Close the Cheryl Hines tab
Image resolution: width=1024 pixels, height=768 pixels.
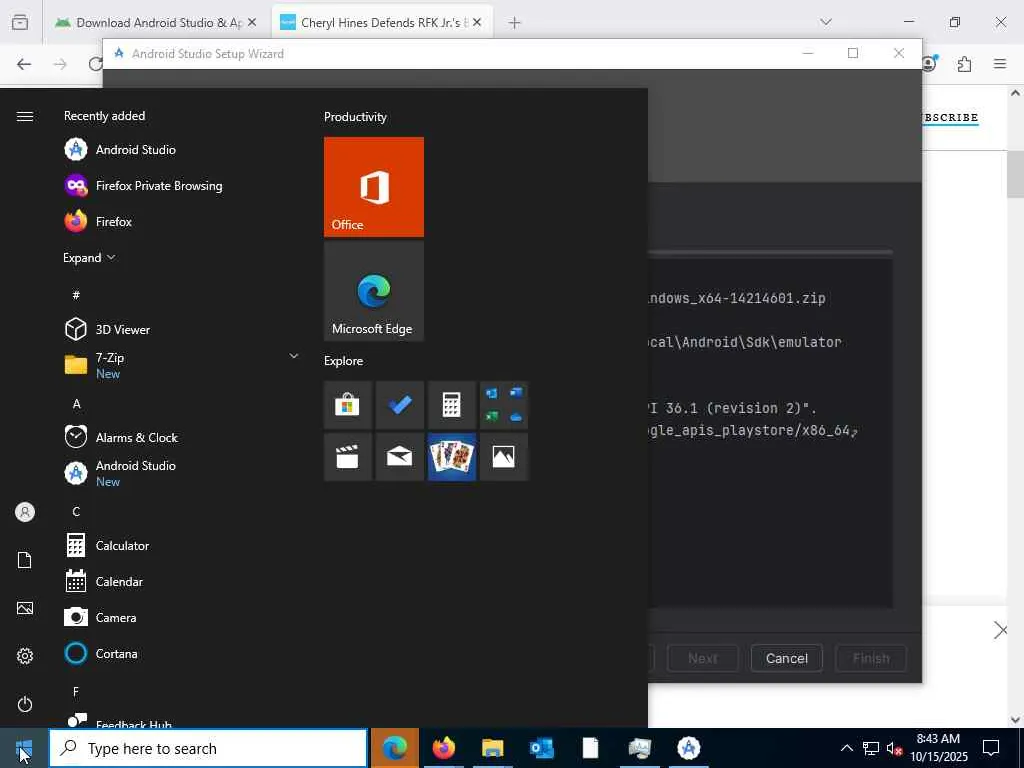[477, 22]
